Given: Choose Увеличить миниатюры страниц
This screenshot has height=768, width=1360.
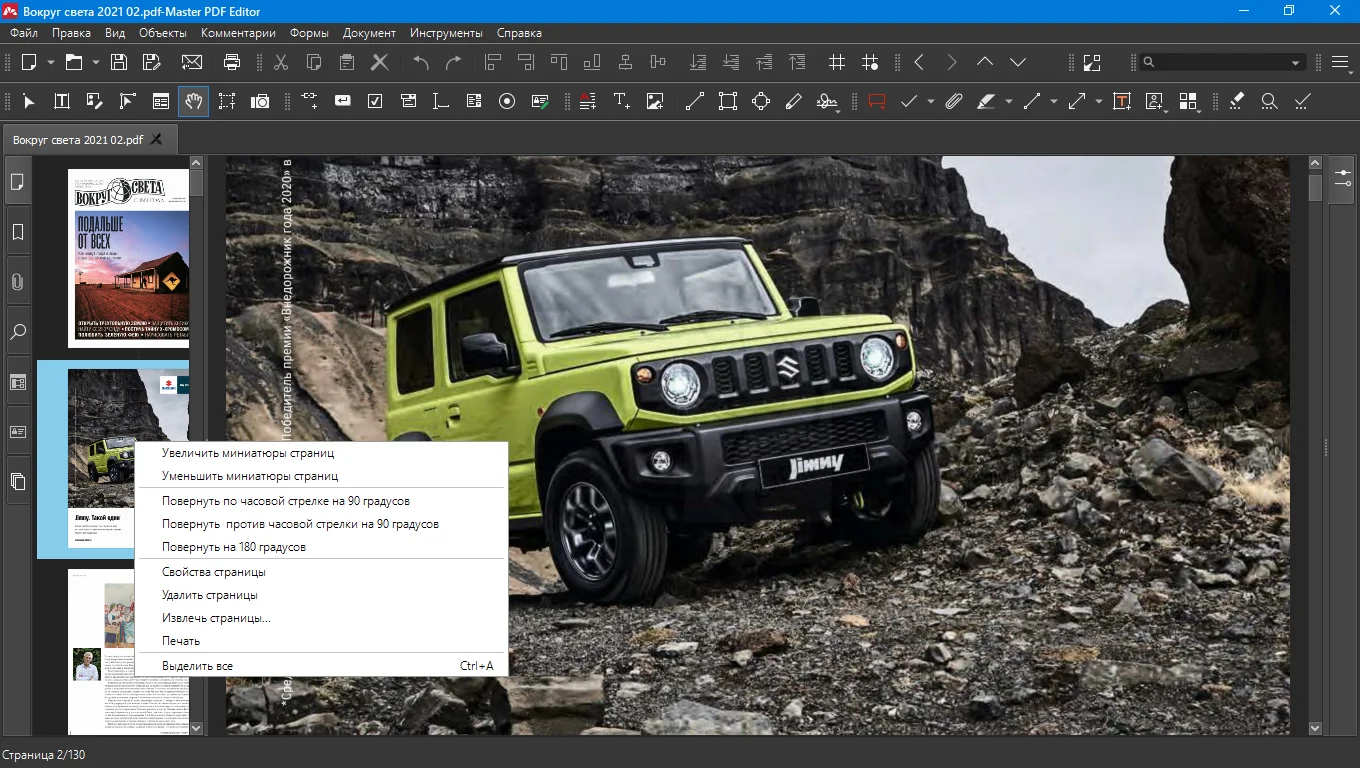Looking at the screenshot, I should (x=321, y=453).
